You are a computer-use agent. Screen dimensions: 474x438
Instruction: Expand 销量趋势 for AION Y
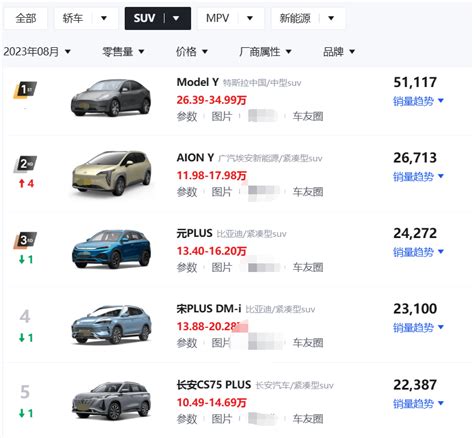[x=418, y=176]
